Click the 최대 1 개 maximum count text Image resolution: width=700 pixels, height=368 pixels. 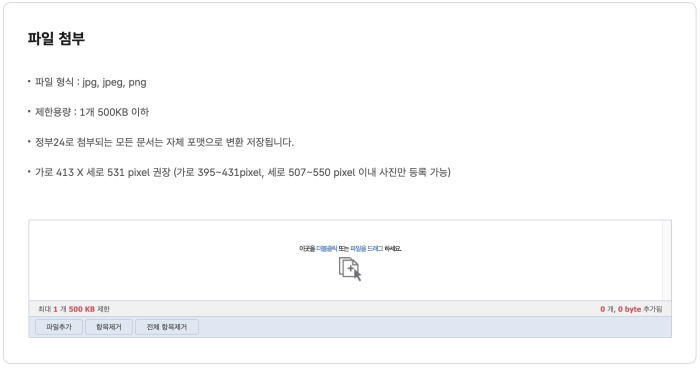[52, 309]
